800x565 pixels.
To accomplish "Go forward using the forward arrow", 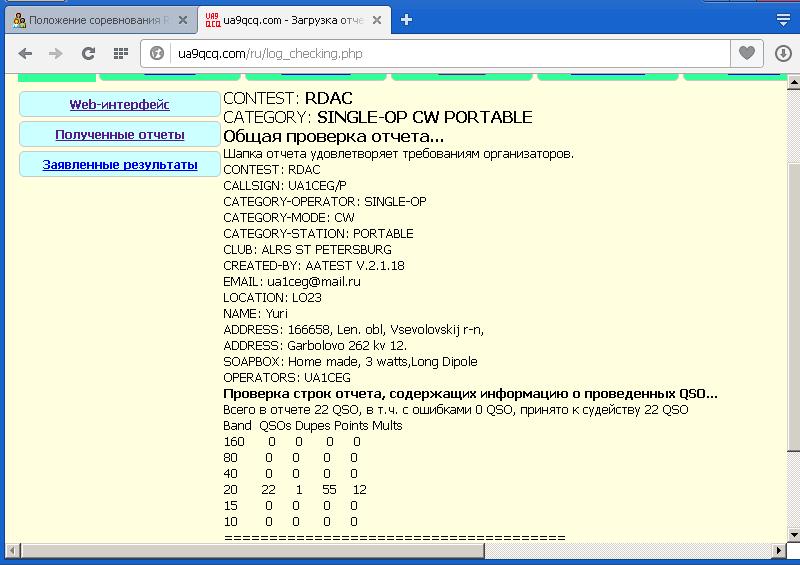I will pos(56,53).
